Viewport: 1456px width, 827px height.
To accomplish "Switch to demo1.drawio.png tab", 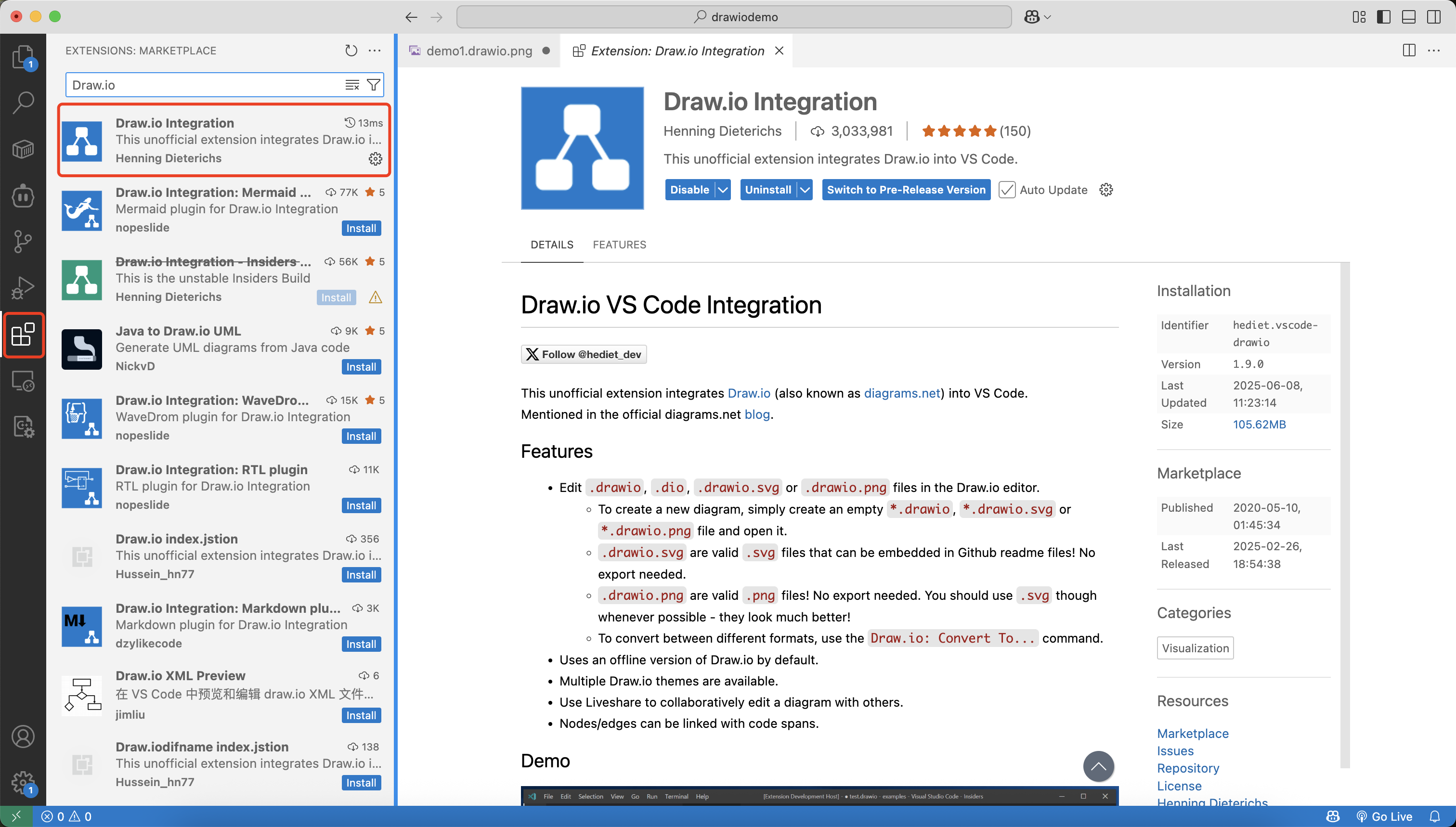I will click(x=479, y=51).
